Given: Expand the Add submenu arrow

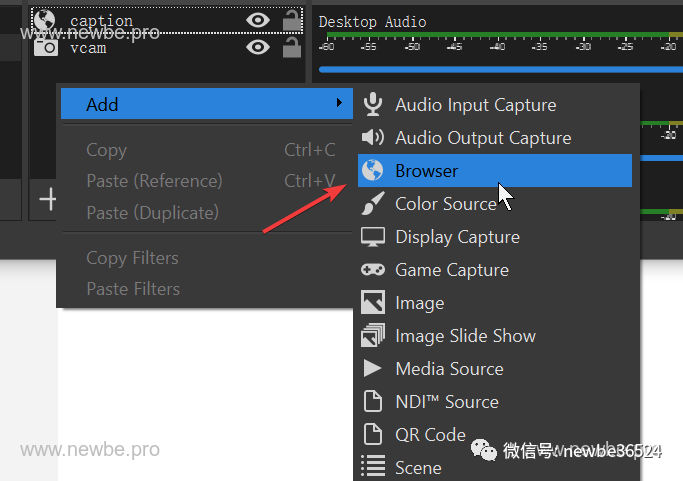Looking at the screenshot, I should [339, 103].
